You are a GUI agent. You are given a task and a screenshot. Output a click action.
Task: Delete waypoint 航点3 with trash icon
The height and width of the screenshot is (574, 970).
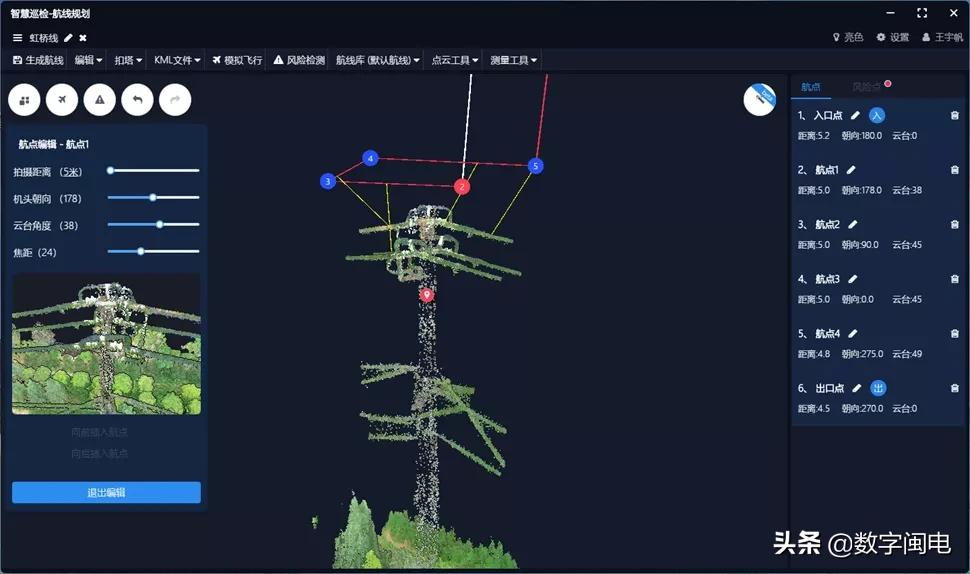pos(955,279)
